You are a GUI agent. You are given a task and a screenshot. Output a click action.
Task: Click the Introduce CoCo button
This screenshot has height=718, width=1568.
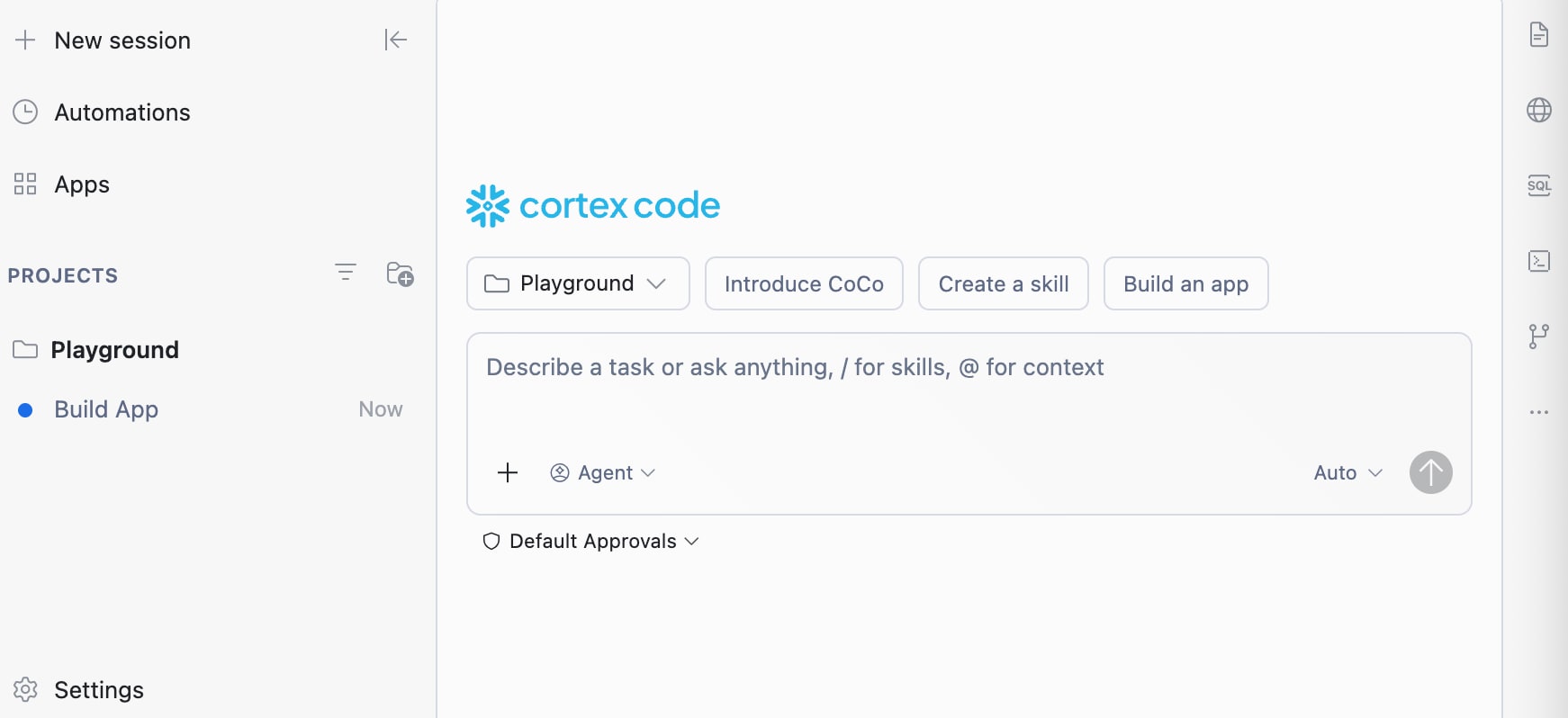pos(804,283)
